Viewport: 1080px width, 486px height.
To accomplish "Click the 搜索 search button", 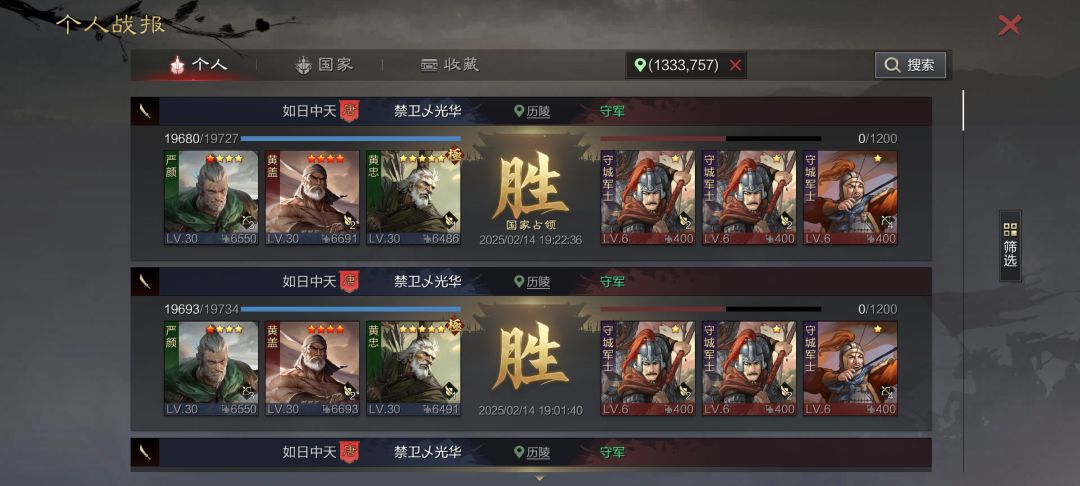I will coord(910,65).
